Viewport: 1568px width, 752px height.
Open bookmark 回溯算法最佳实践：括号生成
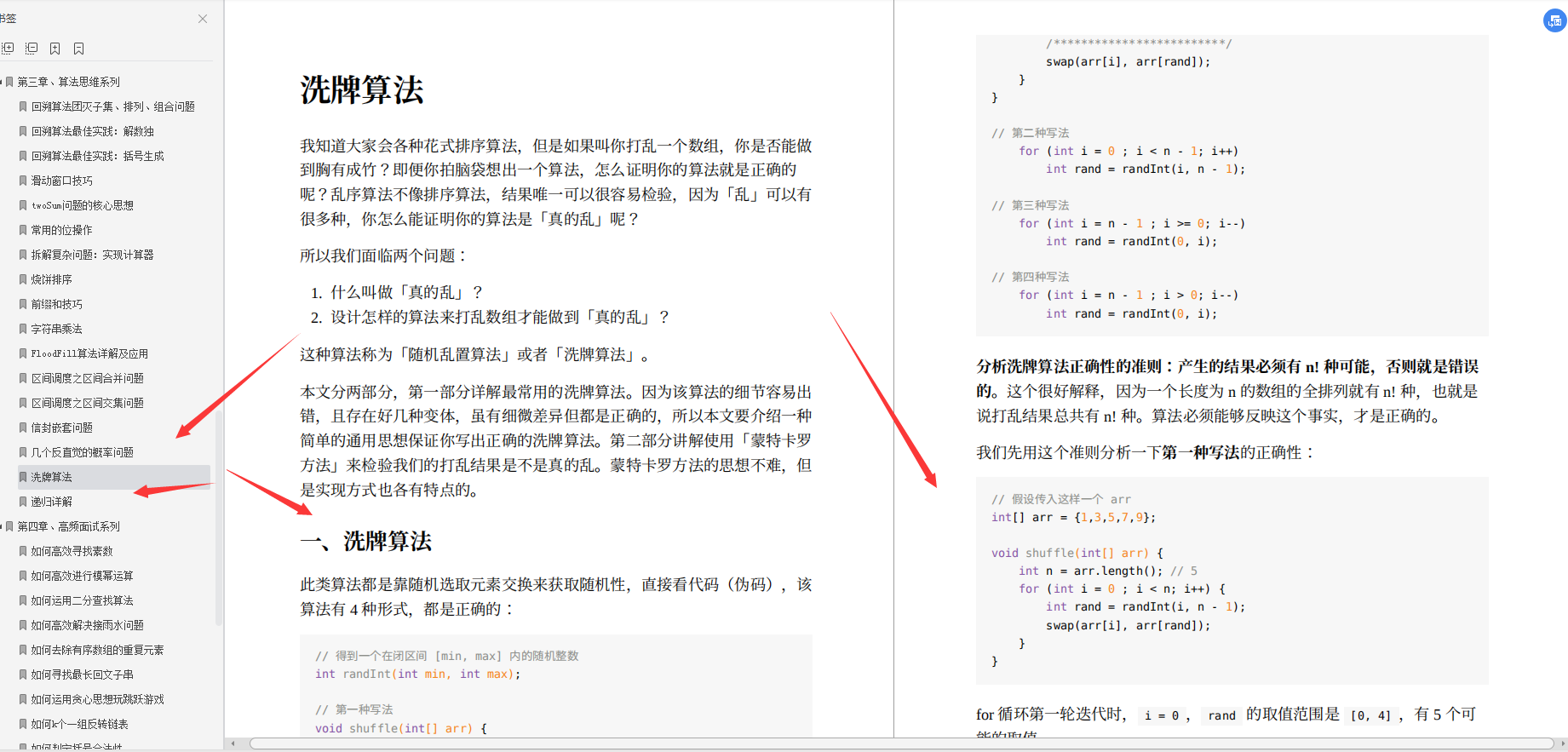[x=98, y=156]
